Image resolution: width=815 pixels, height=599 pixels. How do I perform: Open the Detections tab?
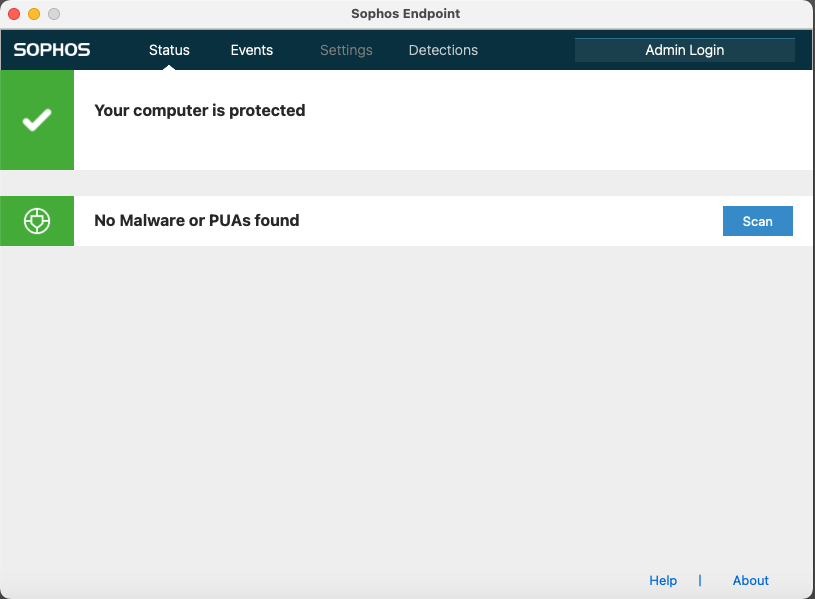[x=443, y=49]
